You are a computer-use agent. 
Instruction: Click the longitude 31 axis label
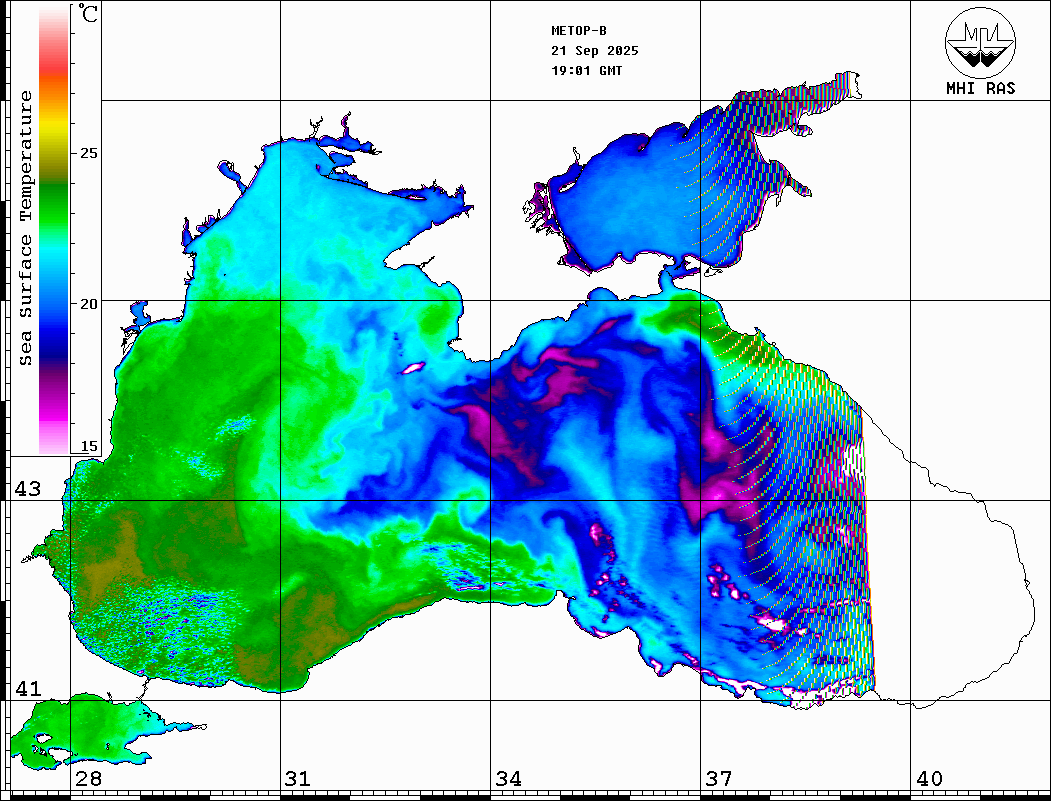click(297, 779)
